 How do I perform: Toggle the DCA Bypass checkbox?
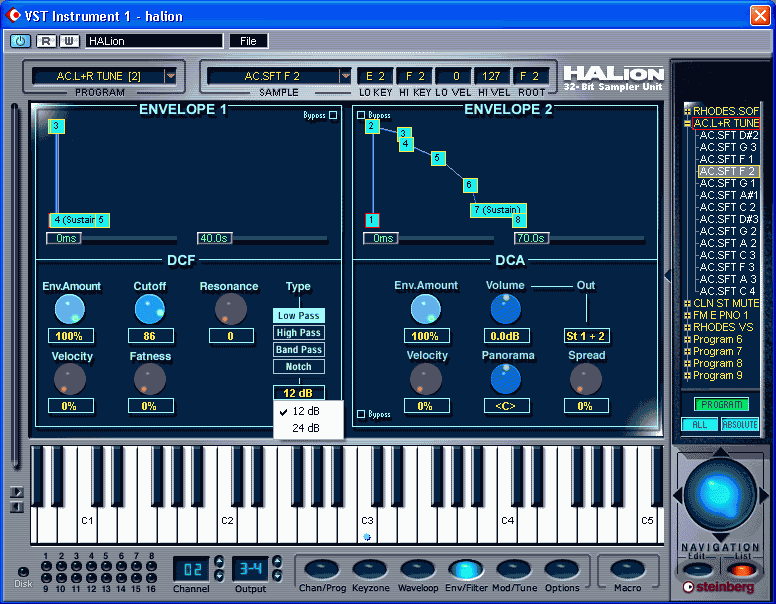pyautogui.click(x=361, y=414)
